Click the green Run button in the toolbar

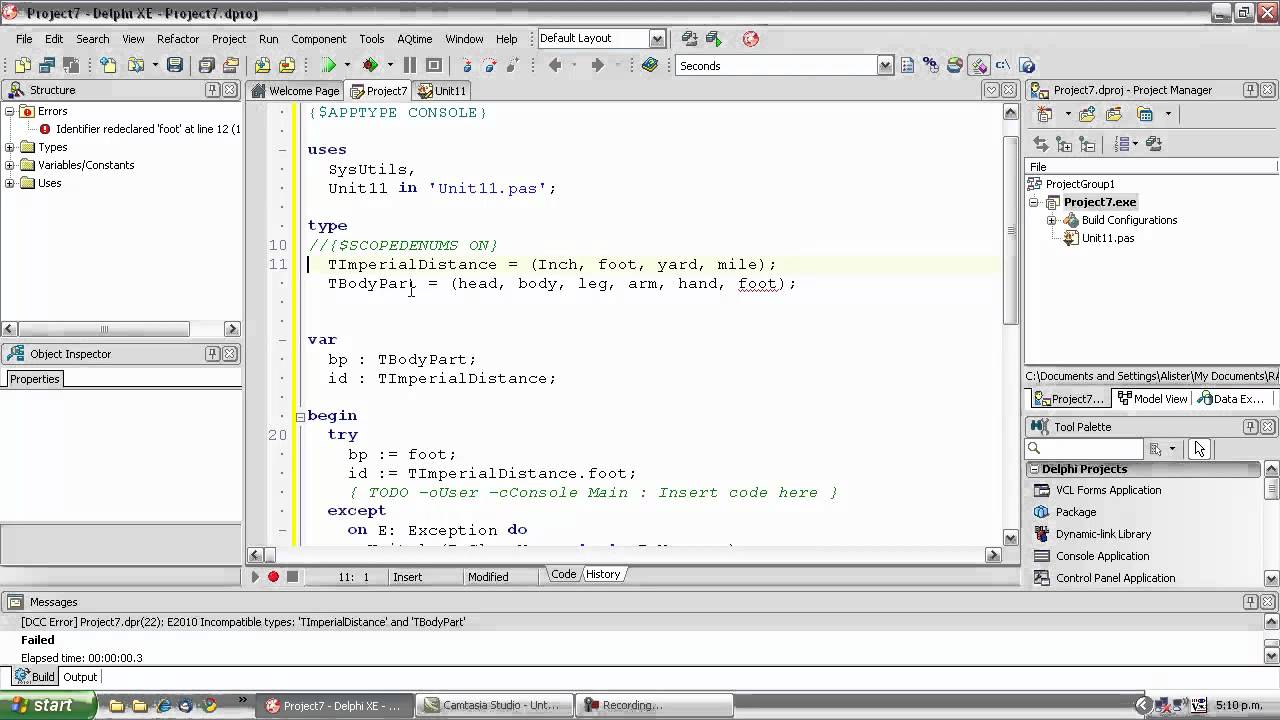coord(328,65)
